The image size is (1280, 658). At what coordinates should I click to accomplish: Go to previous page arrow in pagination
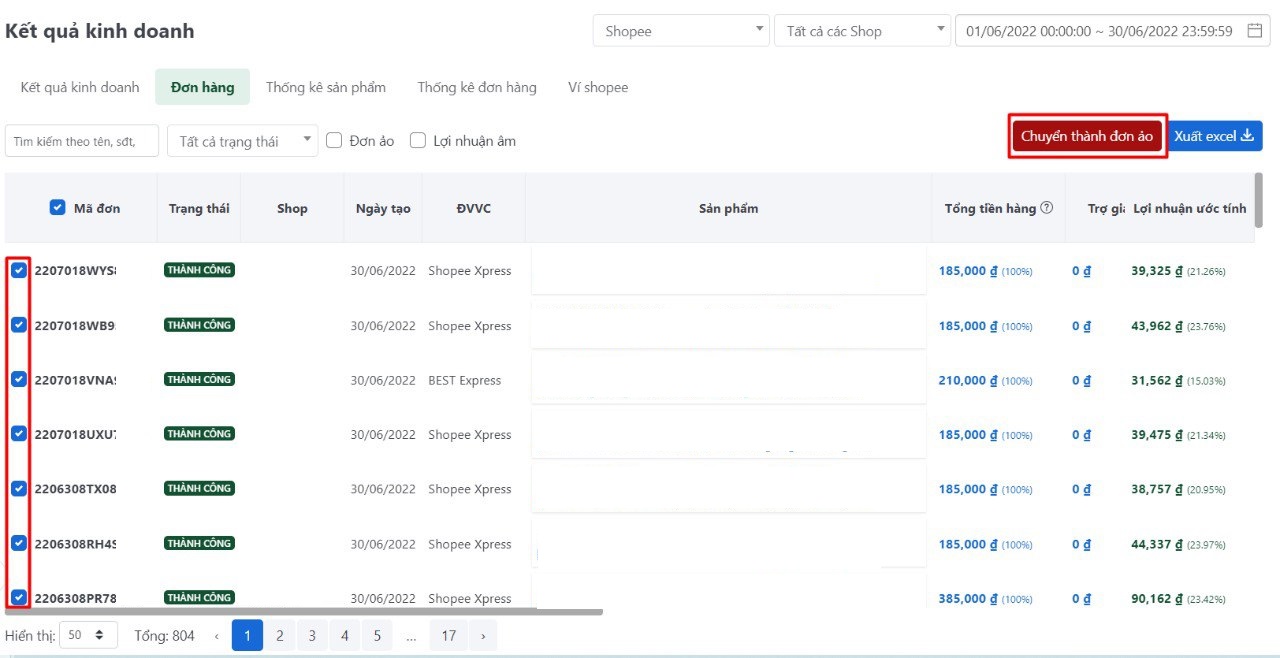click(x=216, y=635)
